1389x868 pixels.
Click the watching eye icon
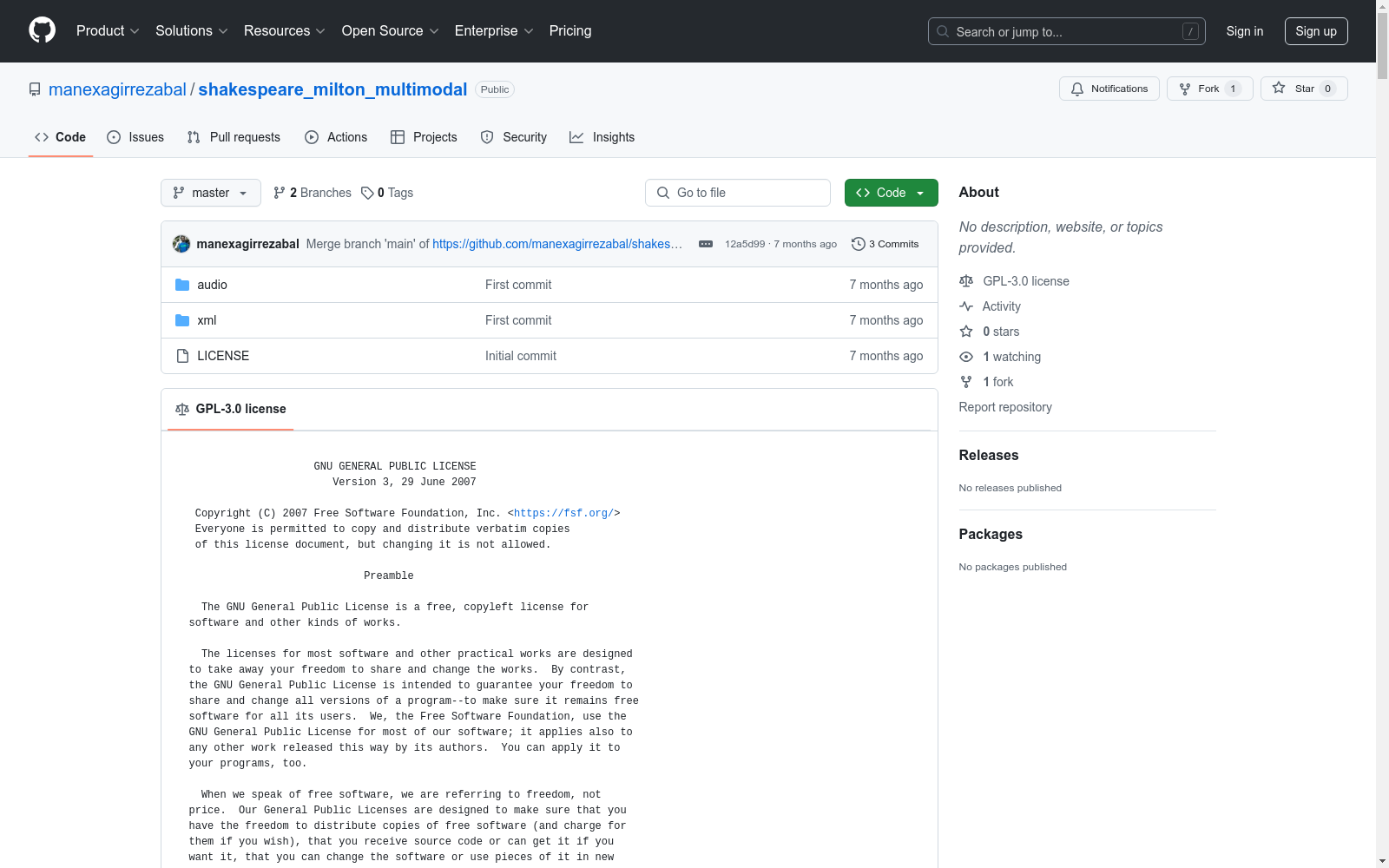point(966,357)
